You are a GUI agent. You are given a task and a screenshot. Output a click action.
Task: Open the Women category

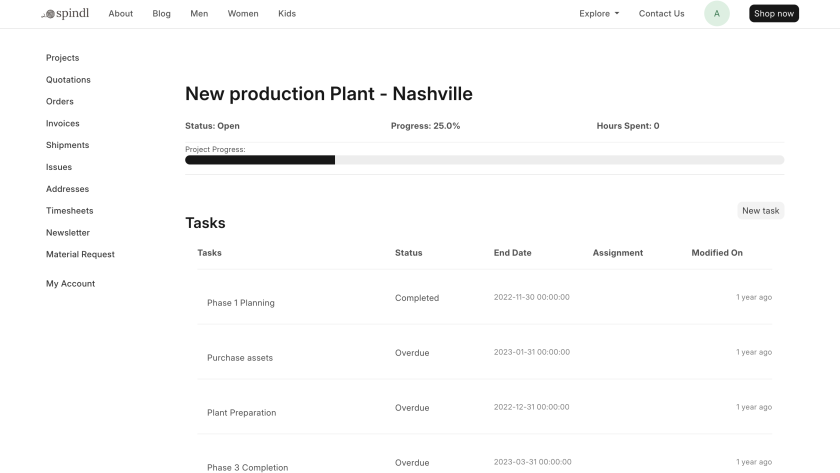[x=243, y=14]
